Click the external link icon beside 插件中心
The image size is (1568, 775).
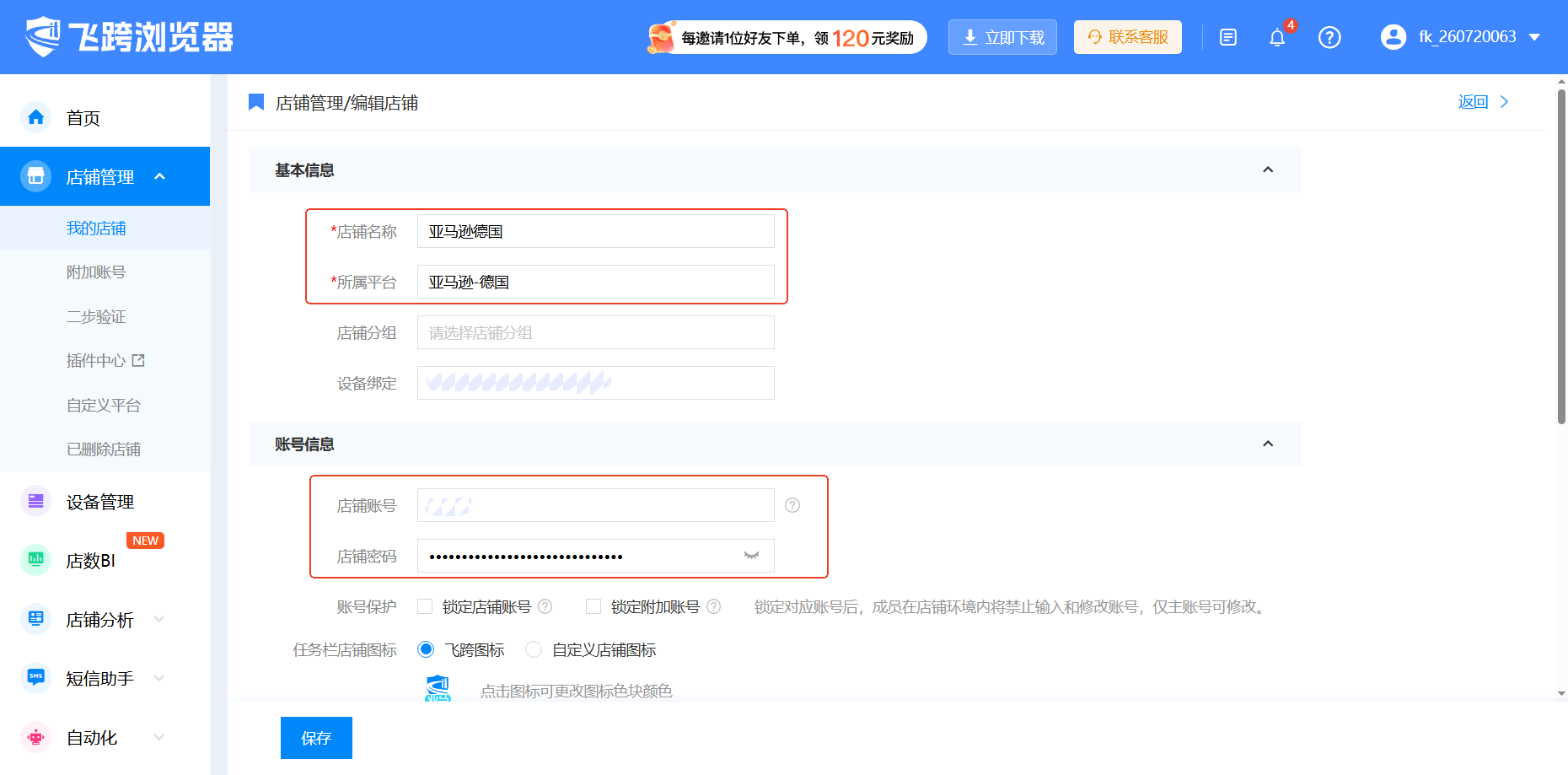pyautogui.click(x=138, y=360)
